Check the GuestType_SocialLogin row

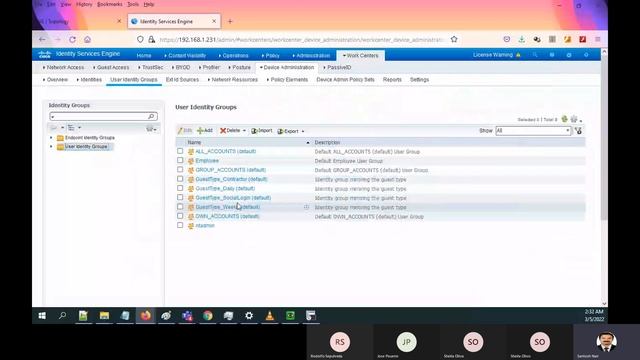point(180,197)
